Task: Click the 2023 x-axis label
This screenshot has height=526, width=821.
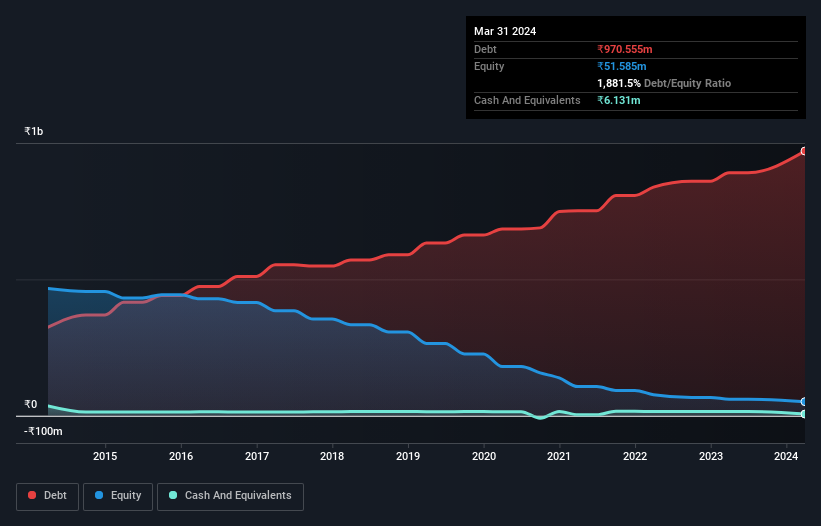Action: (x=711, y=456)
